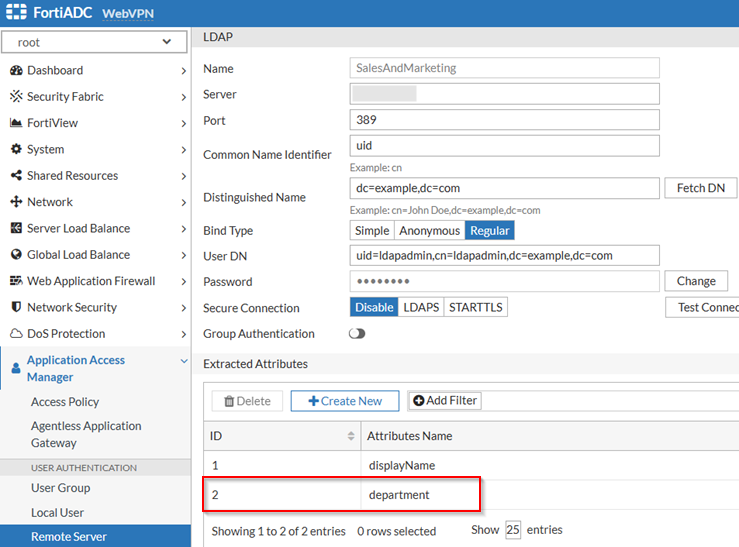Click the FortiView chart icon
Image resolution: width=739 pixels, height=547 pixels.
16,123
